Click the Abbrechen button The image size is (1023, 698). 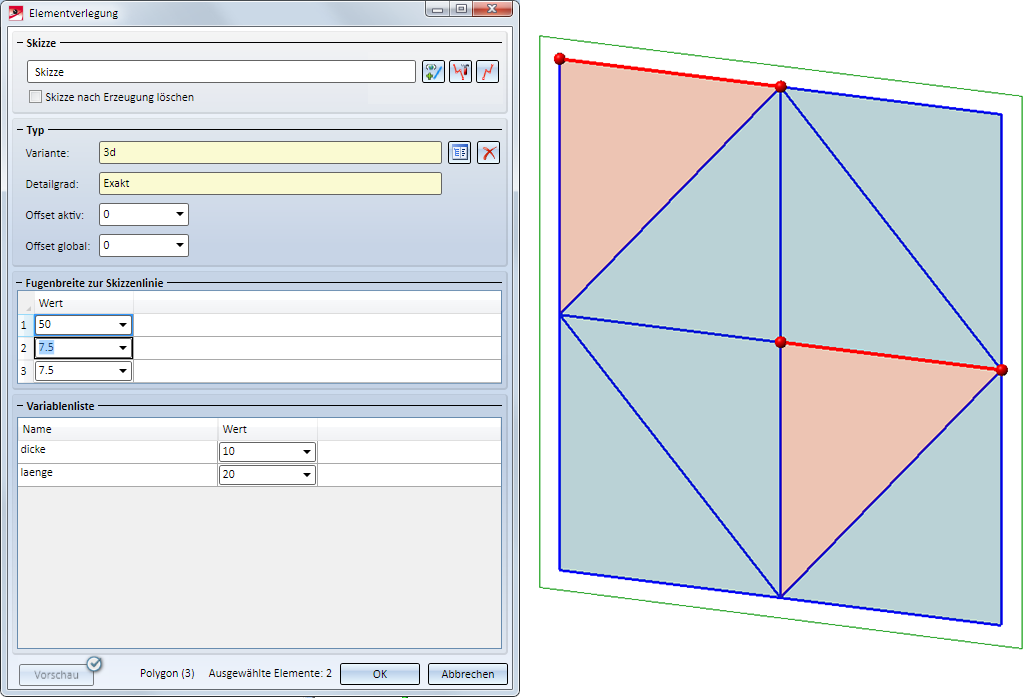tap(467, 674)
